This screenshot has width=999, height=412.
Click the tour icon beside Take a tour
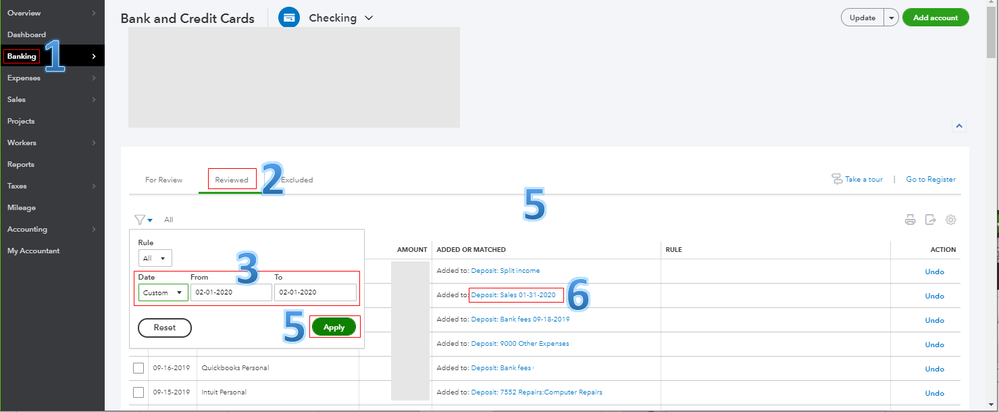(x=837, y=180)
